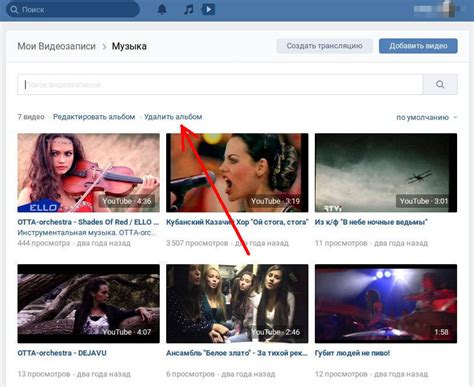Open the sort order dropdown "по умолчанию"
Screen dimensions: 474x387
point(426,117)
